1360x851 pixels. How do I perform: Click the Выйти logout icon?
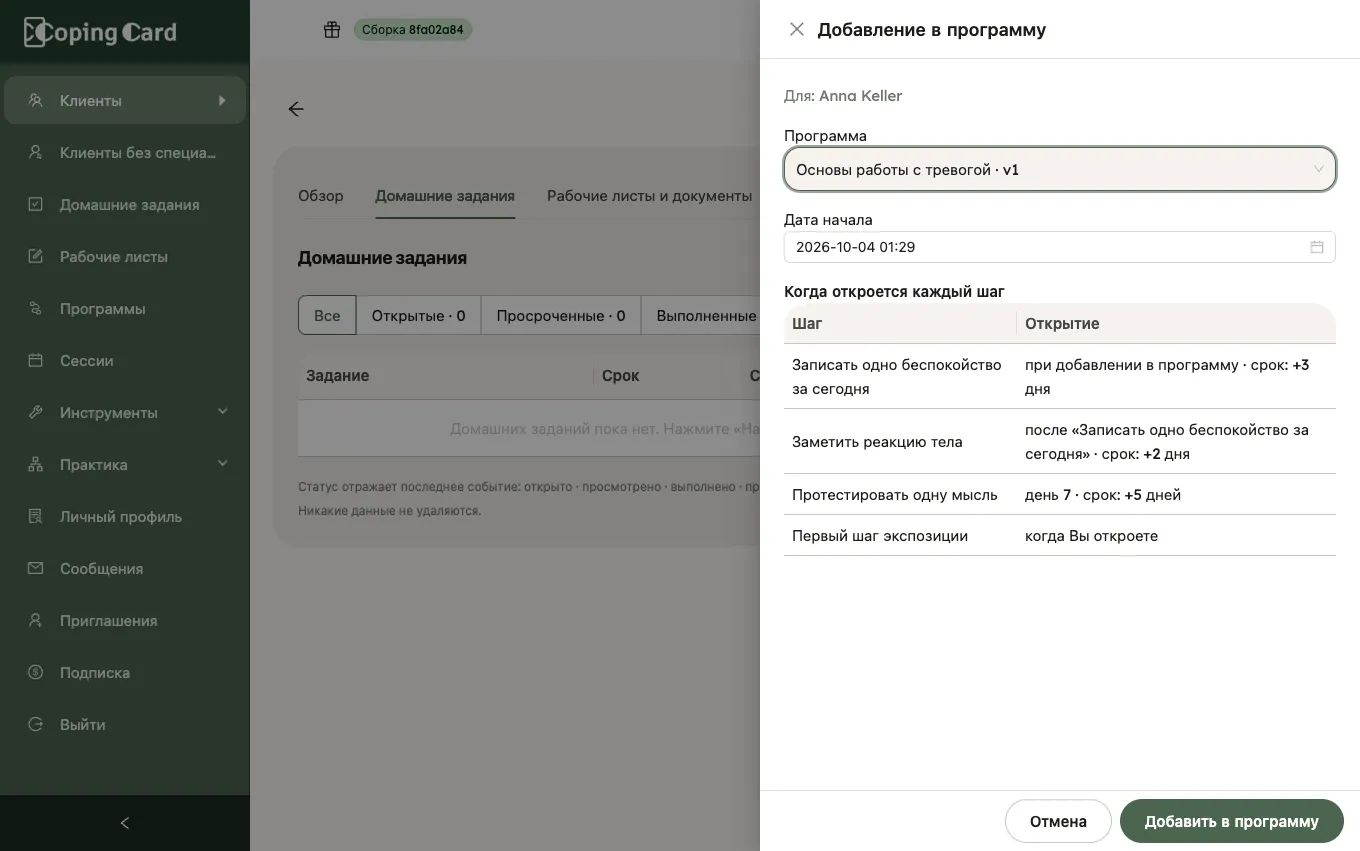click(36, 725)
